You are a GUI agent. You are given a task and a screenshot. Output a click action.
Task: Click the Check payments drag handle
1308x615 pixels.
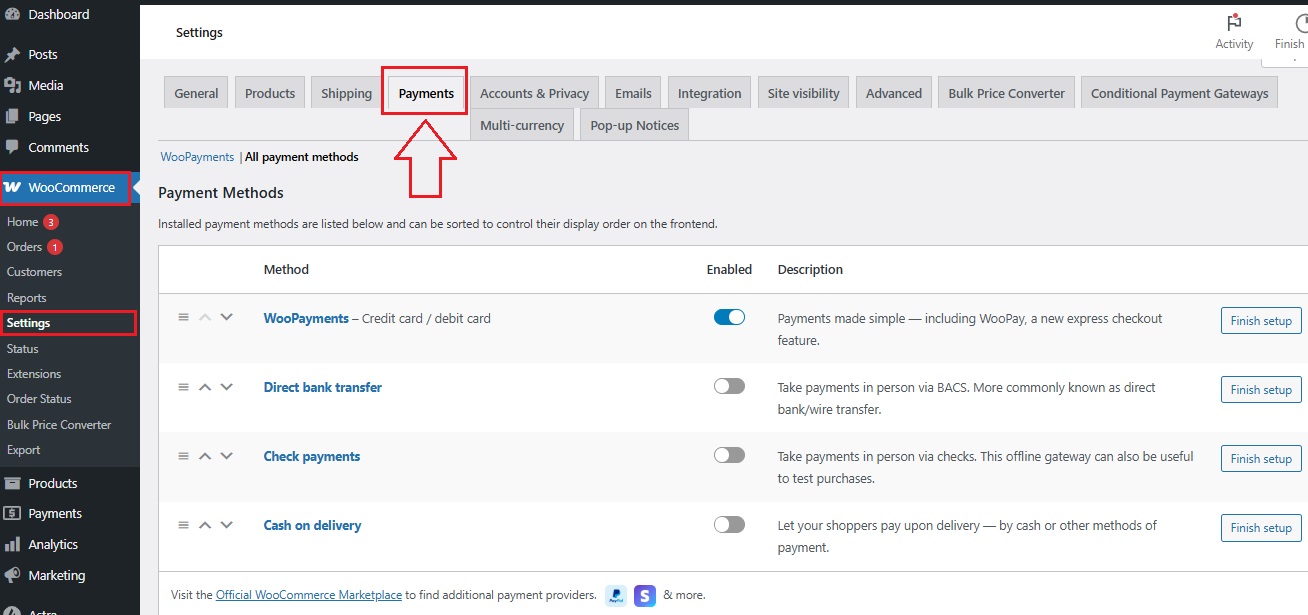183,455
